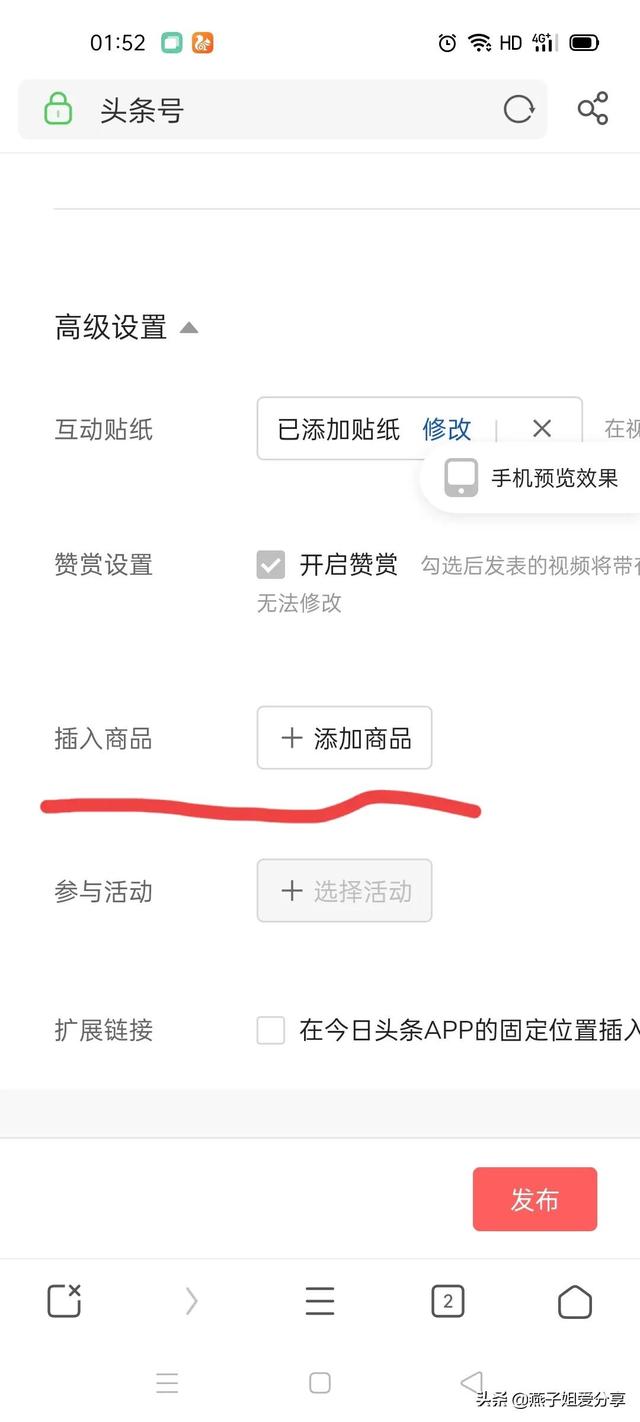Tap the Android recent apps button

point(167,1383)
